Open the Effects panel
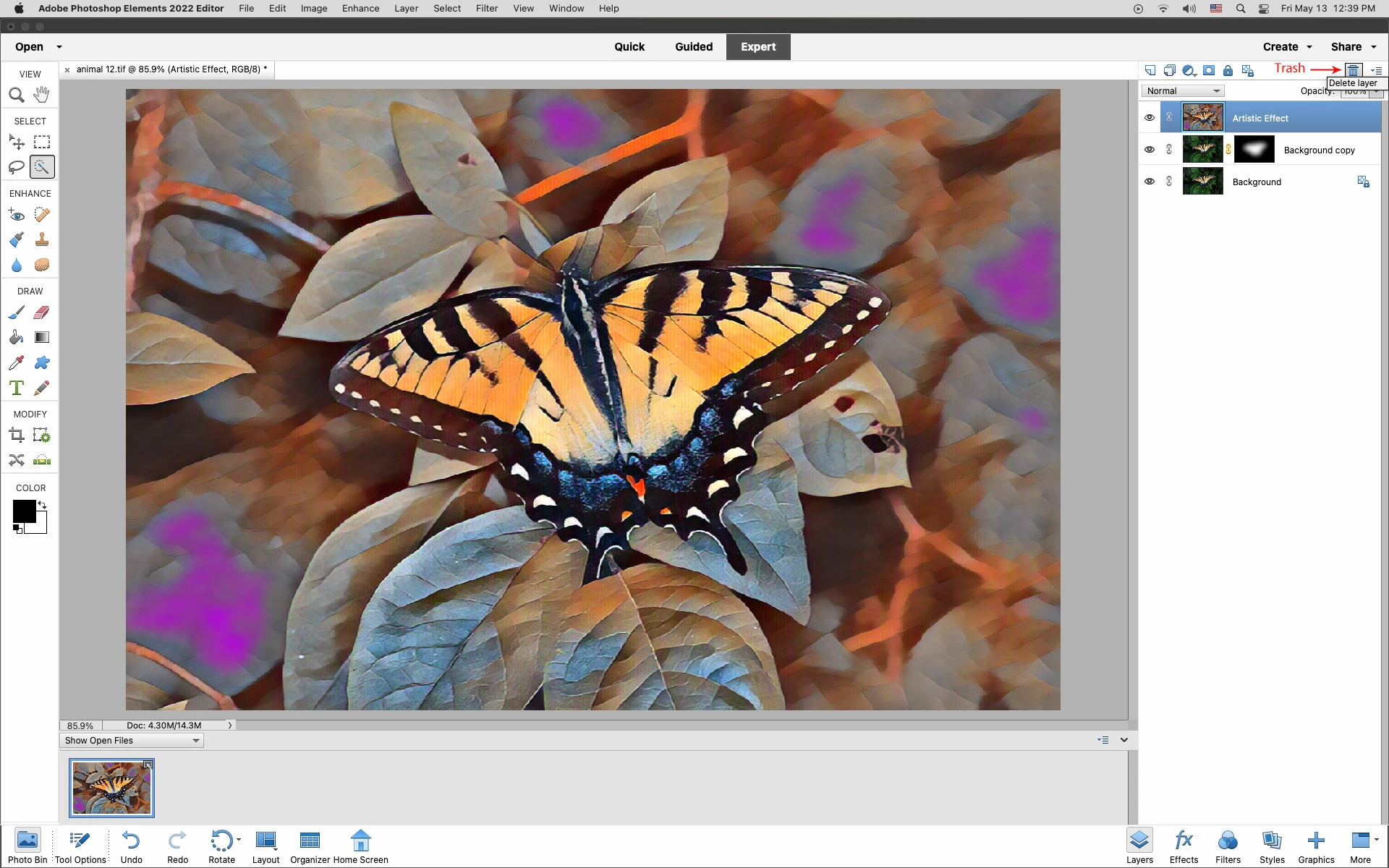1389x868 pixels. pyautogui.click(x=1184, y=846)
